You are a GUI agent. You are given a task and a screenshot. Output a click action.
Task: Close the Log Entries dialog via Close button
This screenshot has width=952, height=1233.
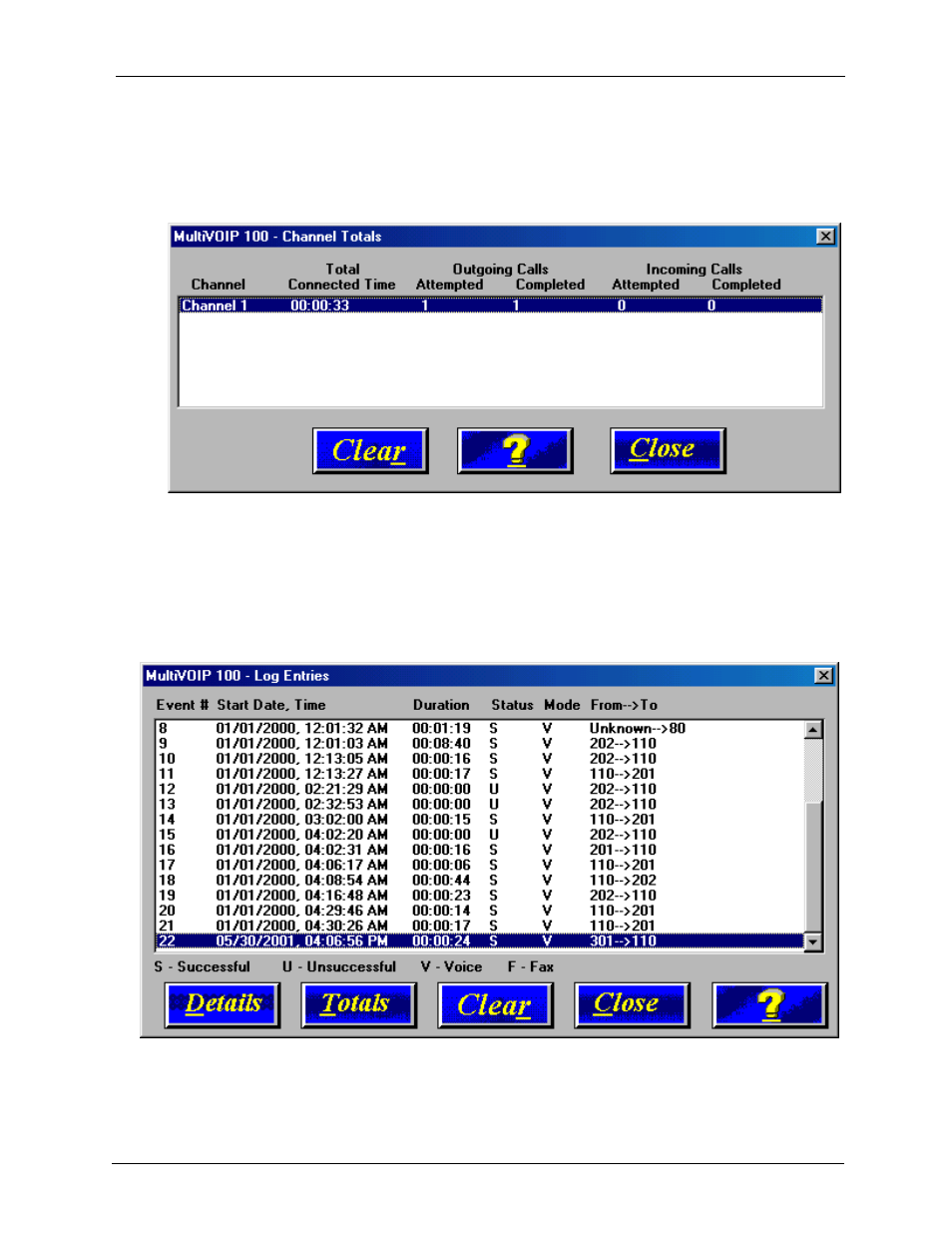point(633,1004)
